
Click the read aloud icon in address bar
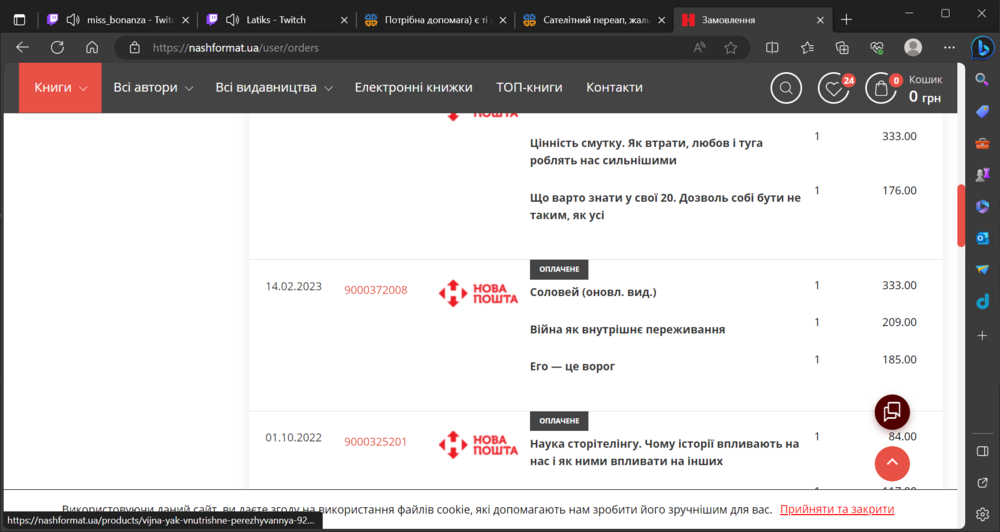click(700, 47)
